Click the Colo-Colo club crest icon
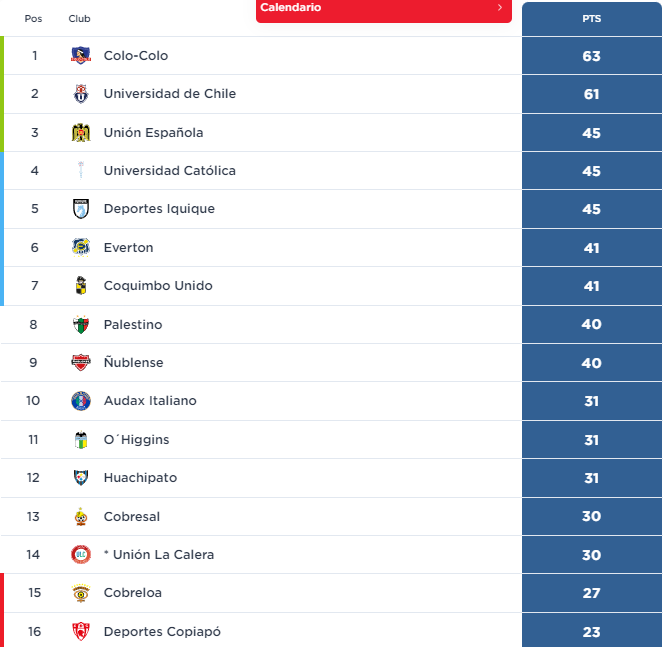Image resolution: width=663 pixels, height=647 pixels. click(81, 56)
